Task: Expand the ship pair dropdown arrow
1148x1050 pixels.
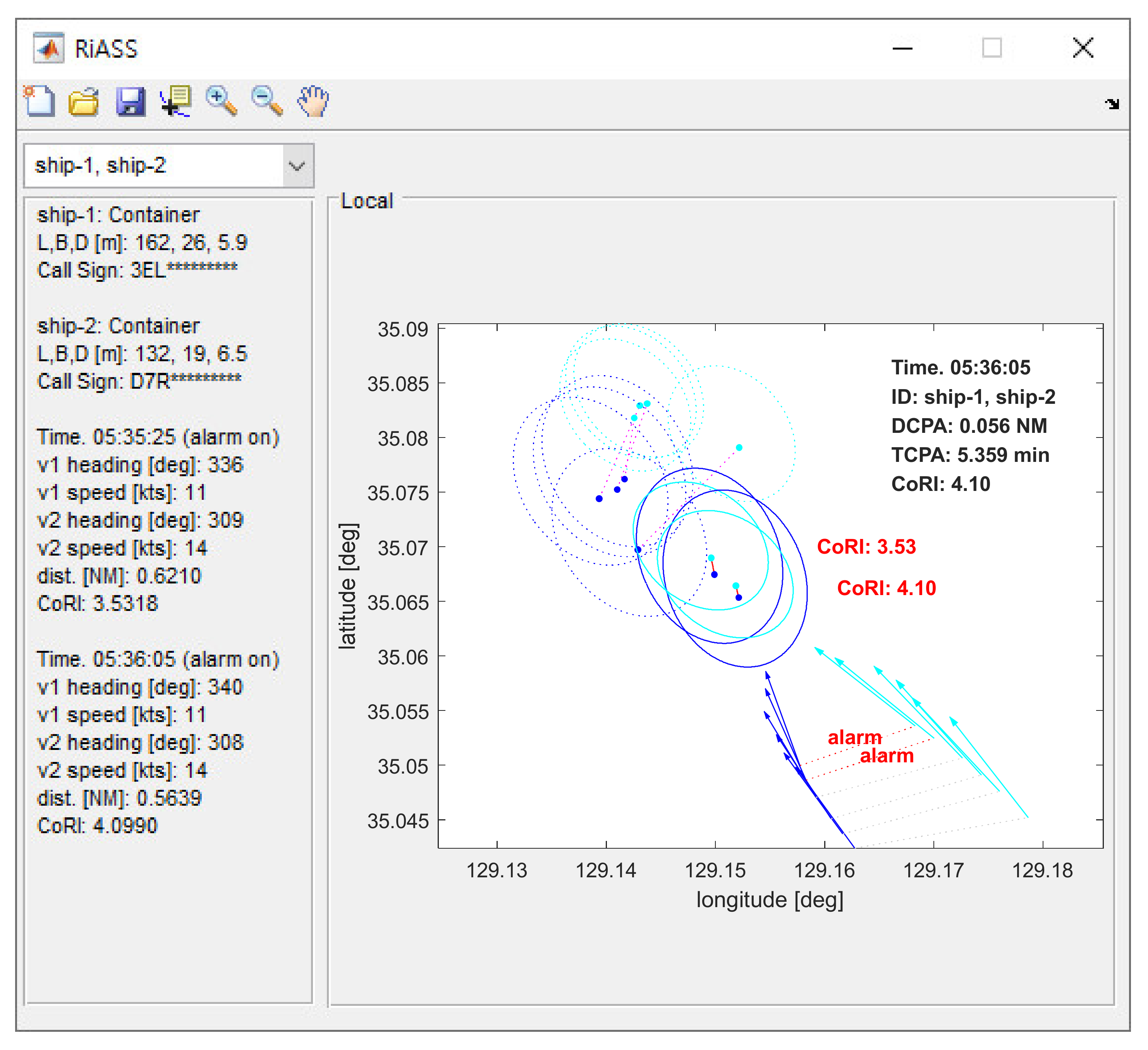Action: tap(297, 166)
